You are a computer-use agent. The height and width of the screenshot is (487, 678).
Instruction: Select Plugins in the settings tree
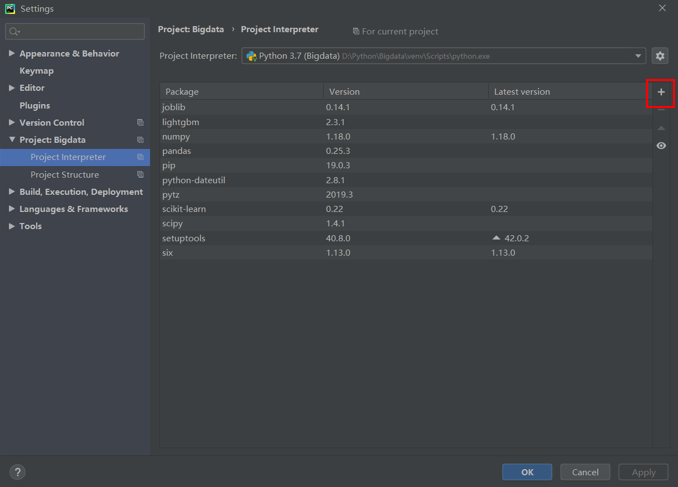click(35, 106)
